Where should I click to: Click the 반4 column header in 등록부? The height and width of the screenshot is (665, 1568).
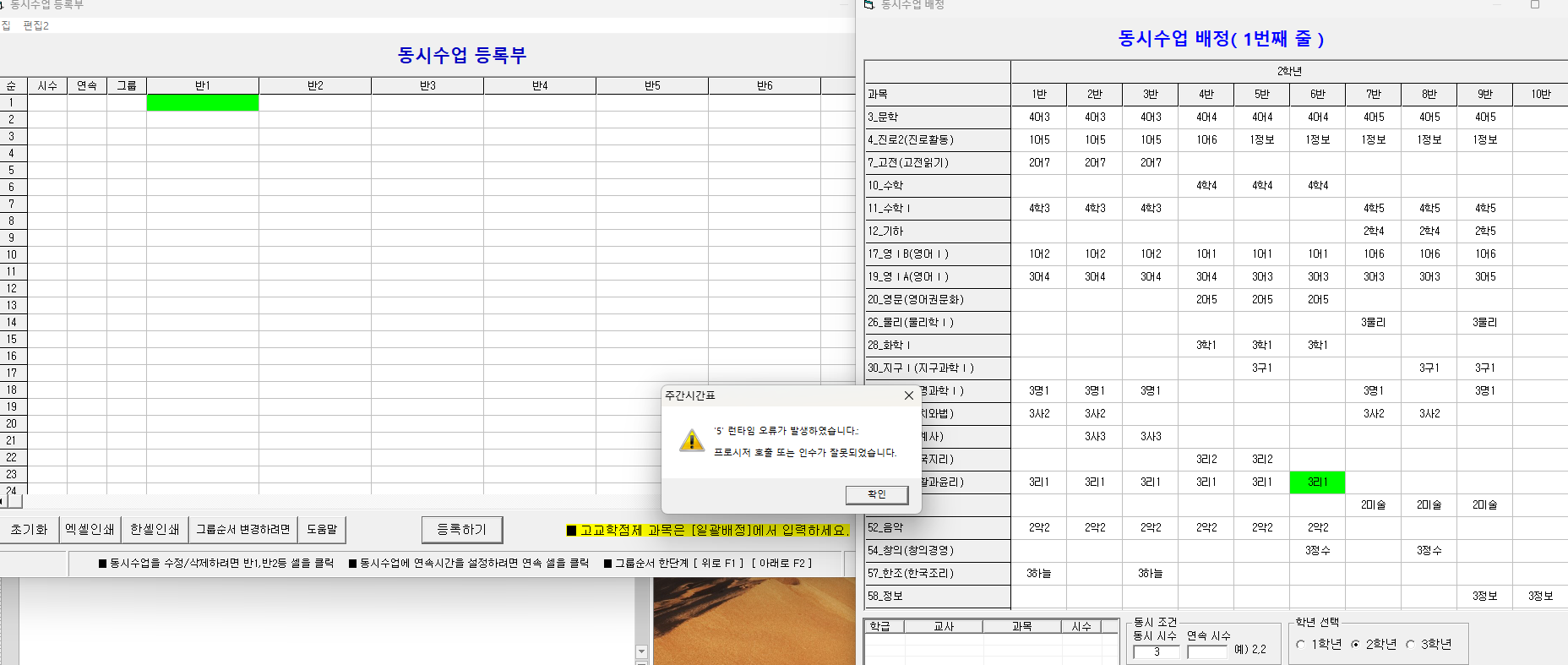click(540, 85)
